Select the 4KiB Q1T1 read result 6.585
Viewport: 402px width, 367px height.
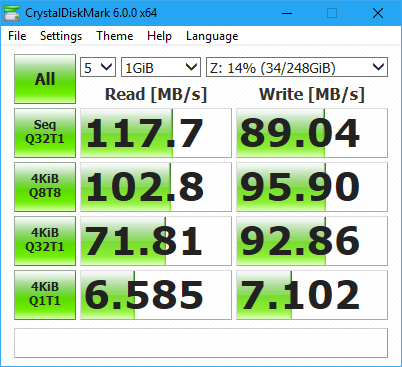click(156, 295)
